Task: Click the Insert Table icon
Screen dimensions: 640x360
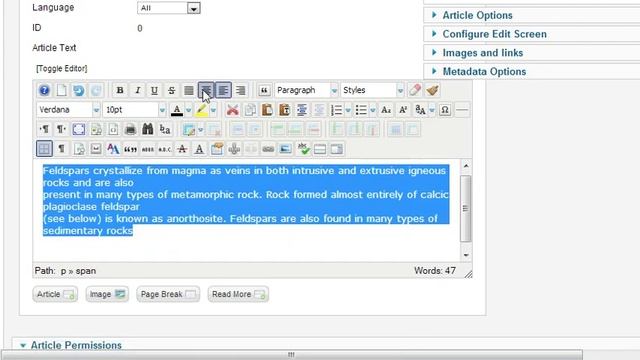Action: [x=189, y=129]
